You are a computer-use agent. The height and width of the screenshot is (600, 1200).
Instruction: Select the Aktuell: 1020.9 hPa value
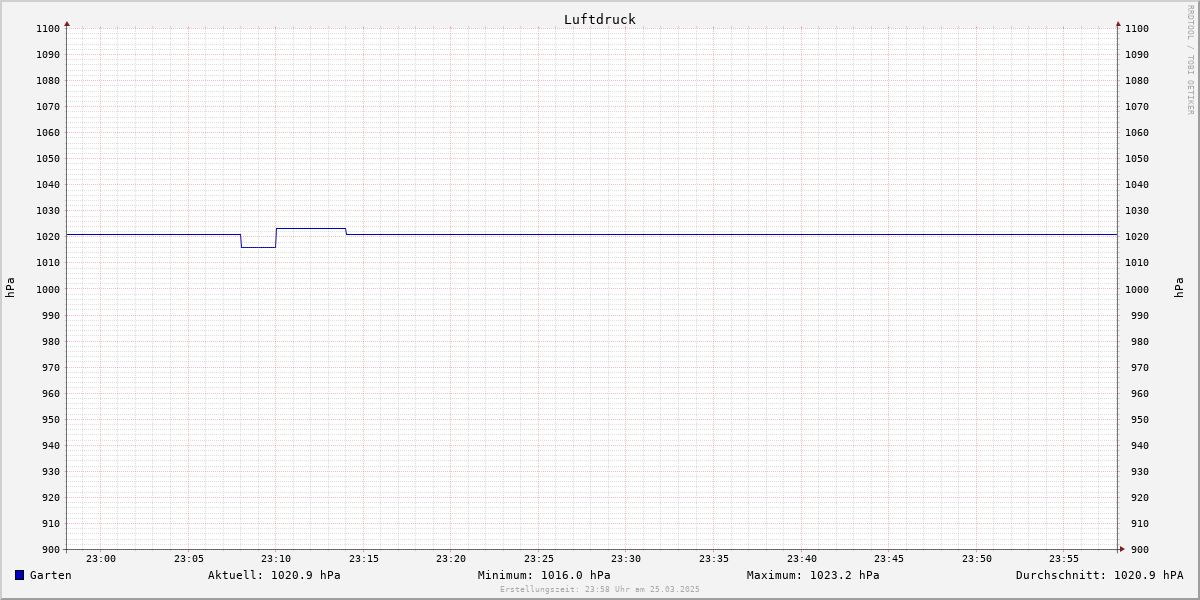[274, 575]
